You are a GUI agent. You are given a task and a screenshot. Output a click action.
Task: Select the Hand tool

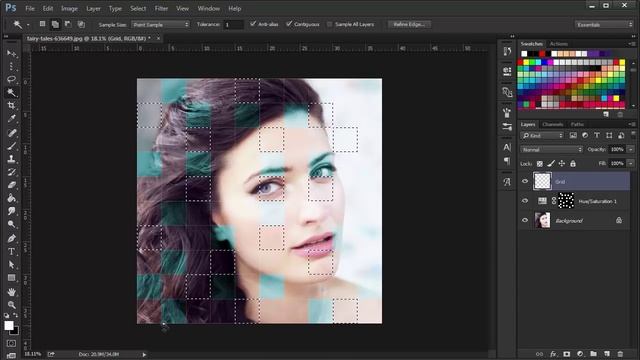(x=11, y=292)
